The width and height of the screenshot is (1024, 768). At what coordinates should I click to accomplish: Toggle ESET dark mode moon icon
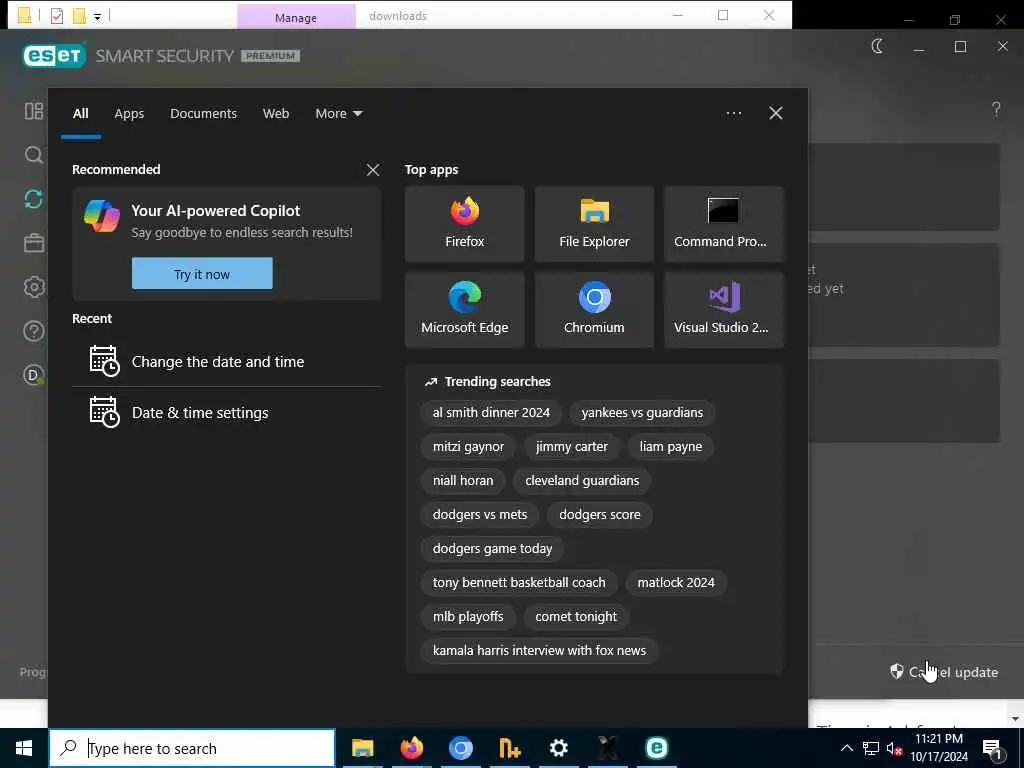[878, 46]
